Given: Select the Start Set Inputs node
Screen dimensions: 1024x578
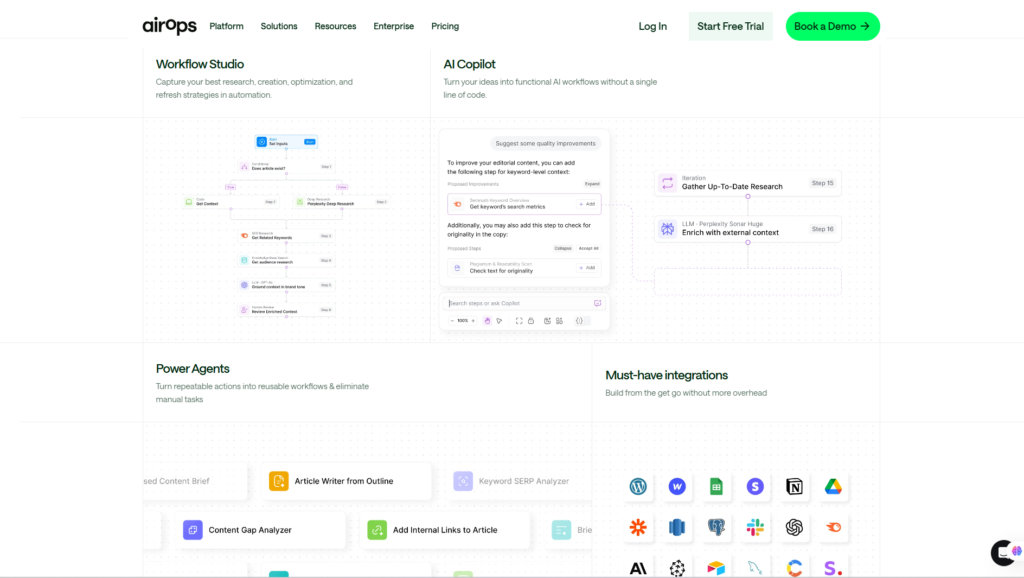Looking at the screenshot, I should pos(286,142).
